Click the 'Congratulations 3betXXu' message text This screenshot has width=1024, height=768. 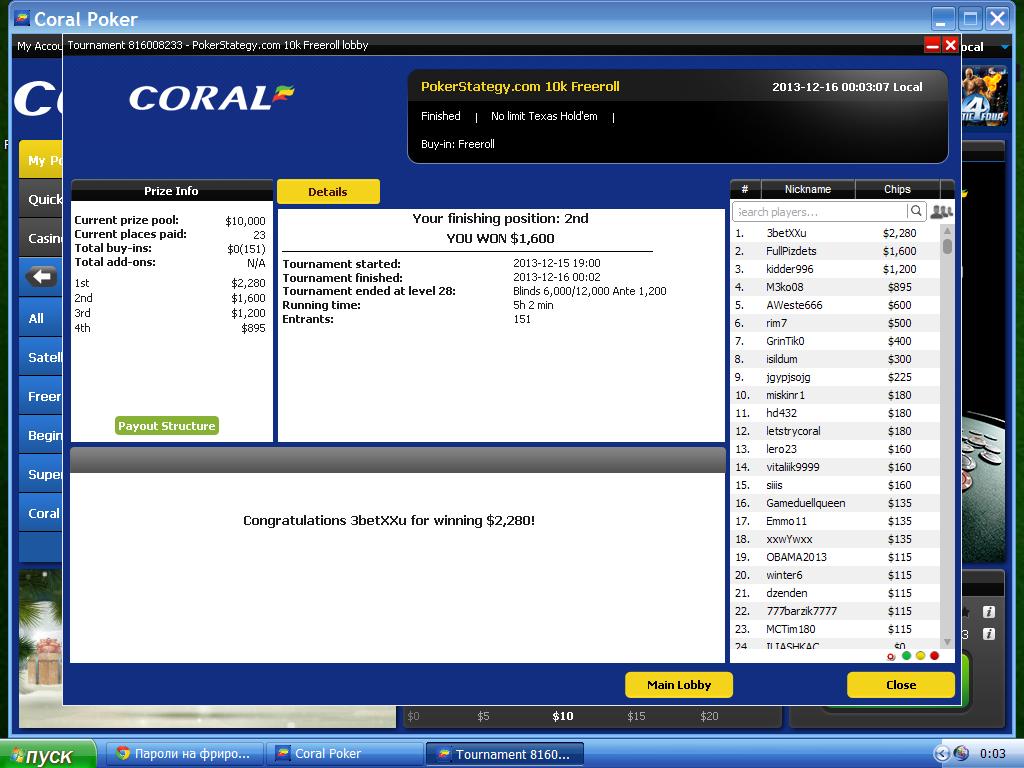(x=389, y=520)
